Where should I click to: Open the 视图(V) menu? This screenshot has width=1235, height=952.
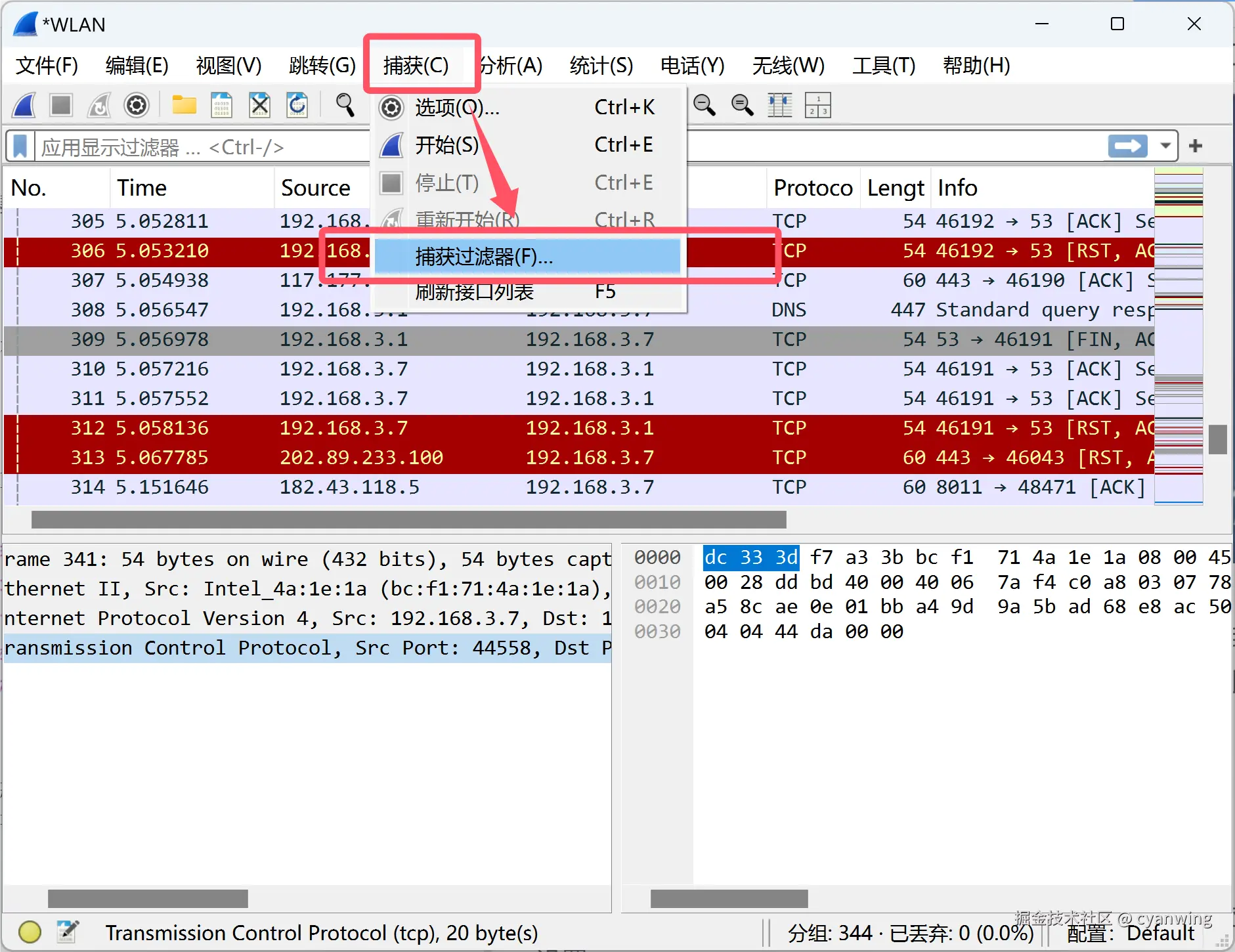228,66
